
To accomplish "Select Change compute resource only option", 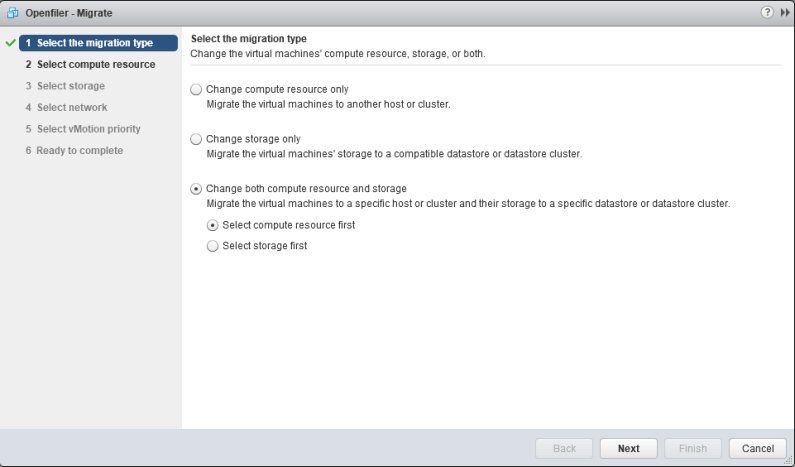I will [x=196, y=89].
